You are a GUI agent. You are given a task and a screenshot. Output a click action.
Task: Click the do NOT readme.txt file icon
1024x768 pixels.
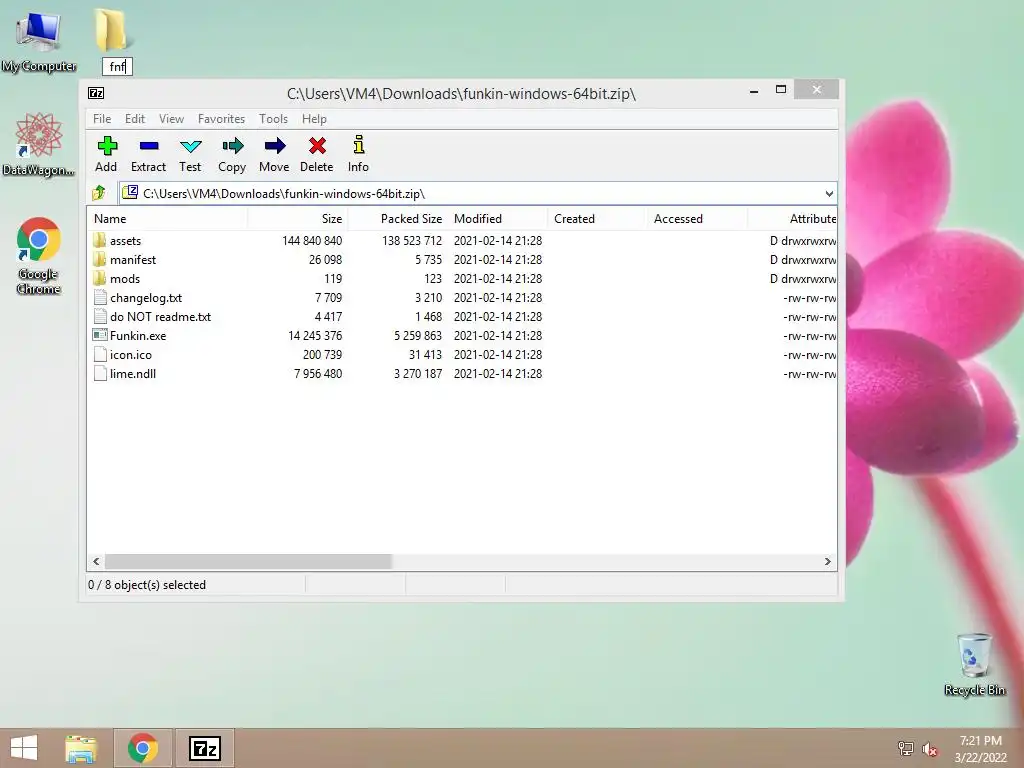[x=100, y=316]
